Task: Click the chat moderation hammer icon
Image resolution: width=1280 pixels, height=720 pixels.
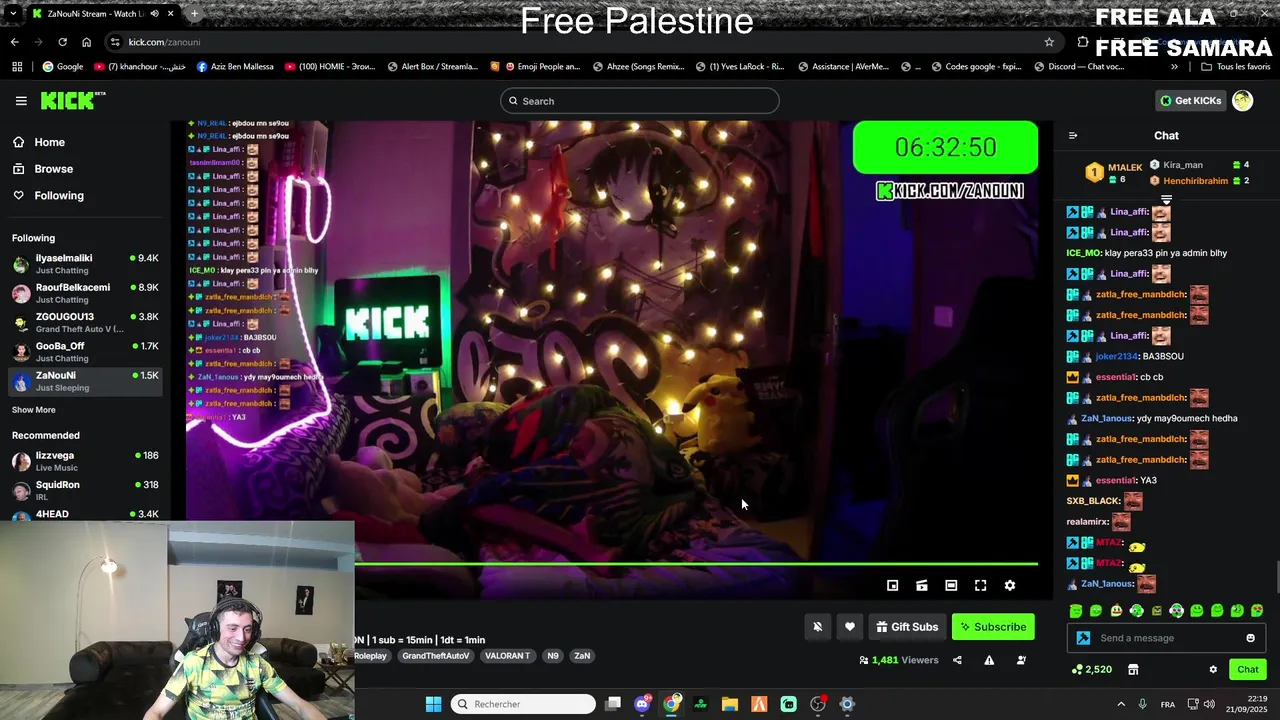Action: tap(1083, 638)
